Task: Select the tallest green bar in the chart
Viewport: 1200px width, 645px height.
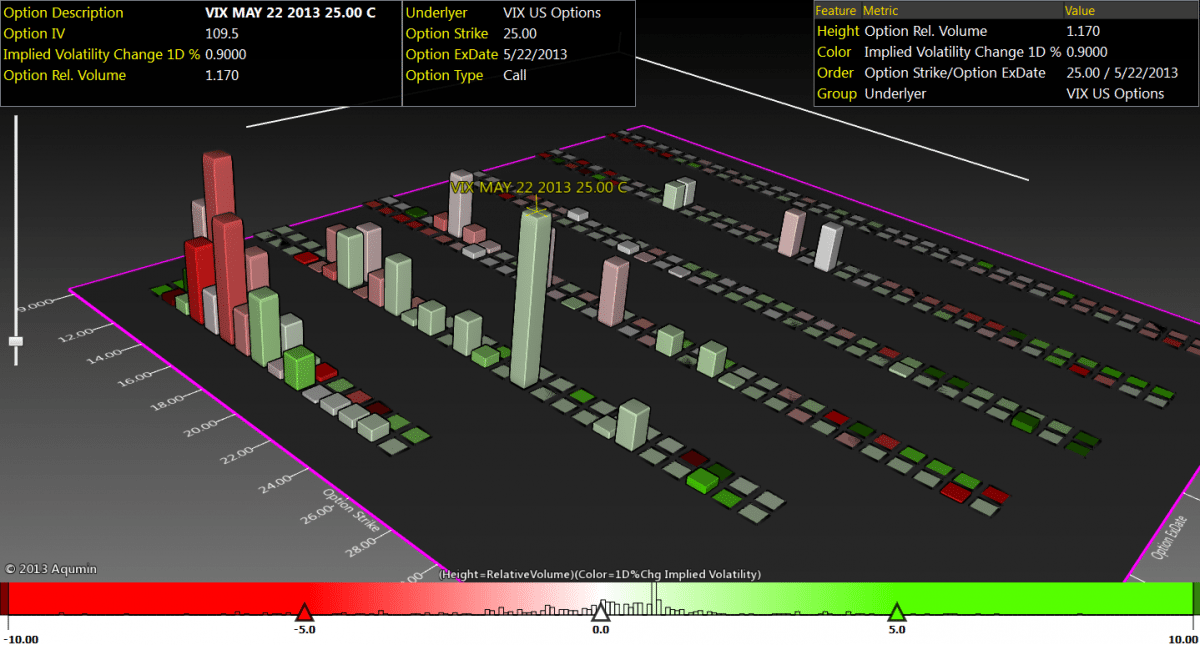Action: (531, 300)
